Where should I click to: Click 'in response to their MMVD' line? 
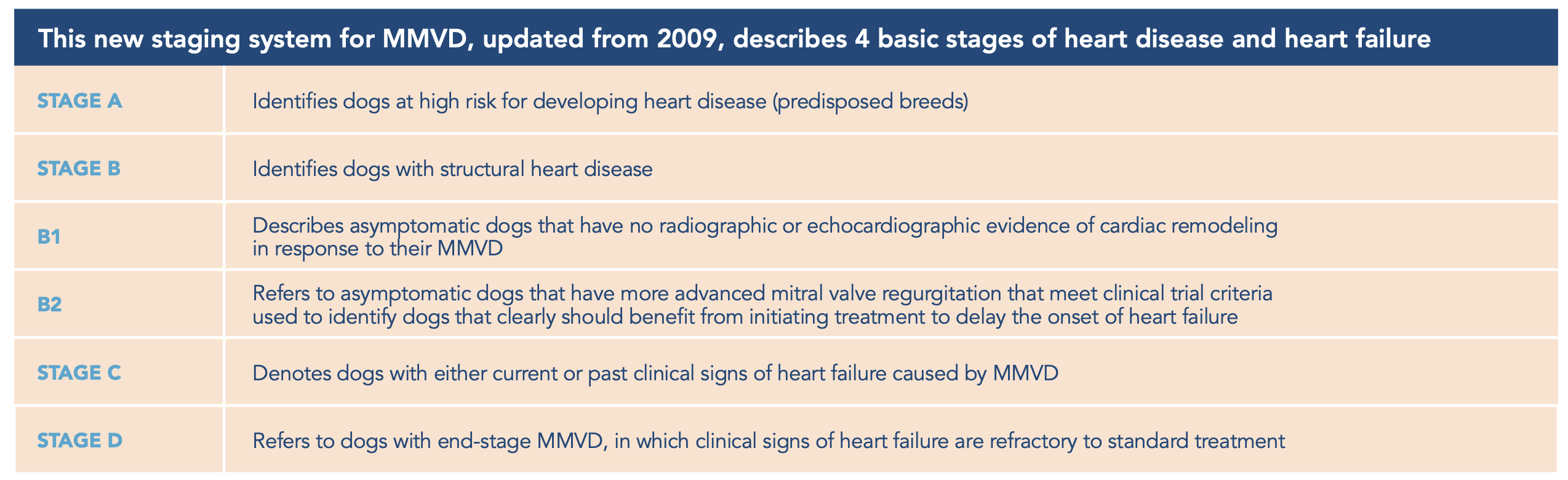click(377, 249)
